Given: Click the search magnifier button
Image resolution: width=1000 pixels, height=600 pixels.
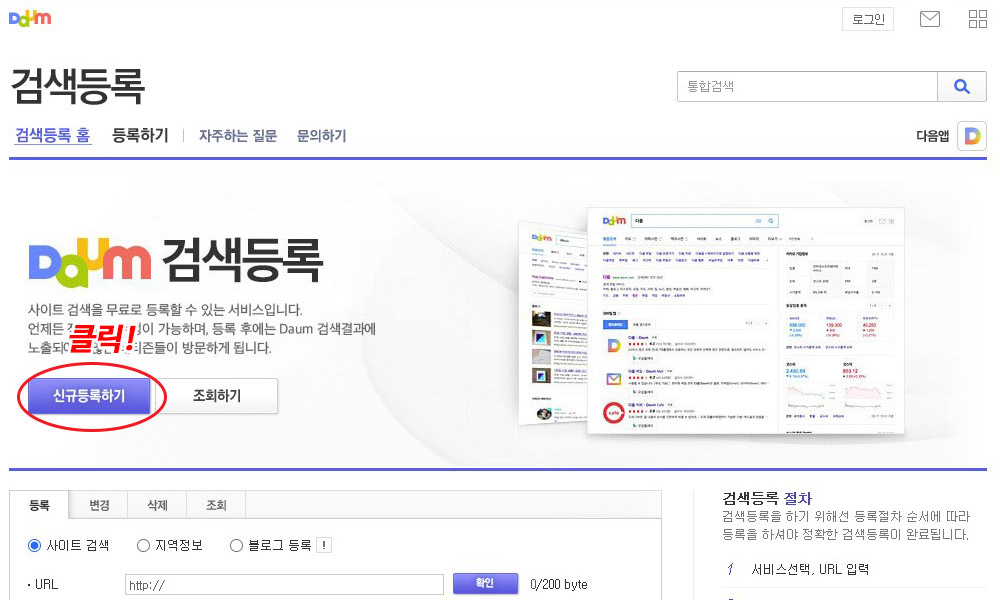Looking at the screenshot, I should 962,86.
